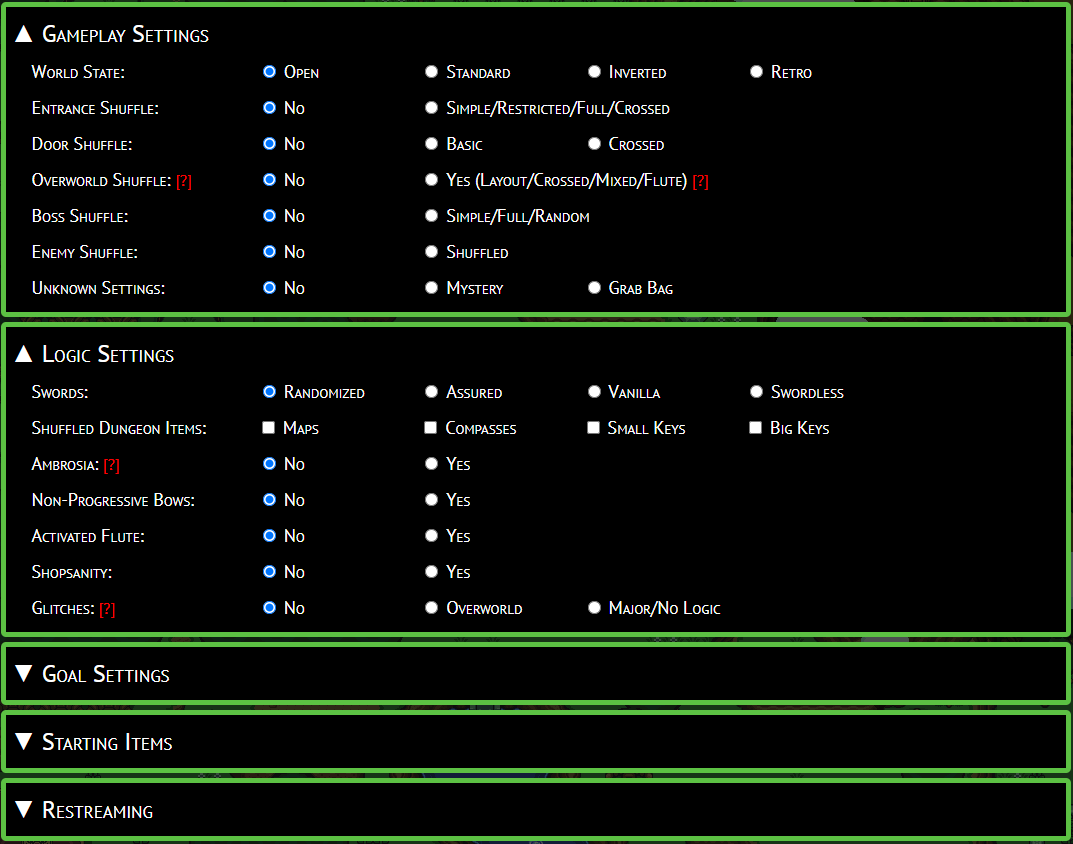Tick the Small Keys checkbox

594,428
